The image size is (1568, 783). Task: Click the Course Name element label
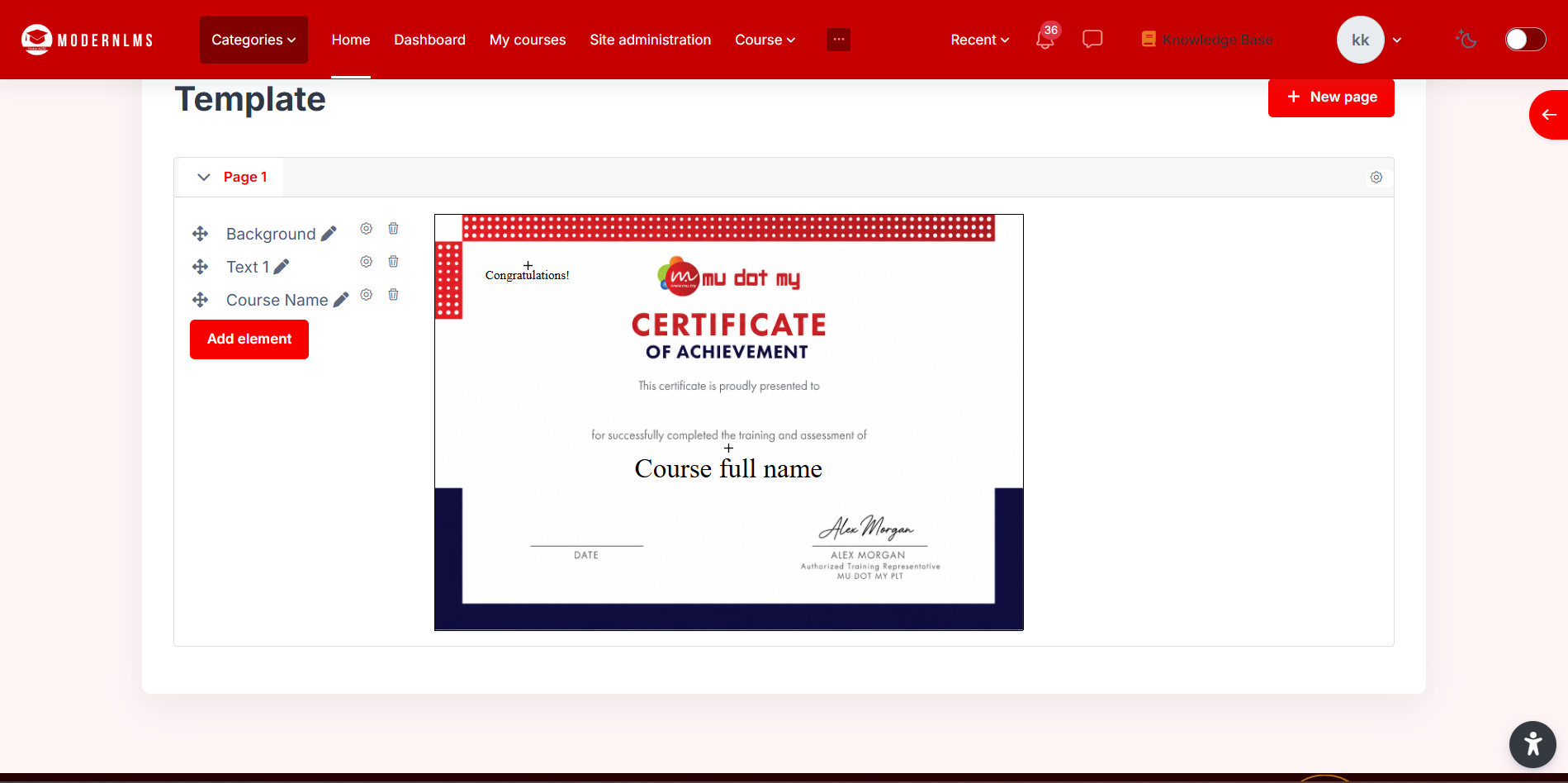pos(277,300)
